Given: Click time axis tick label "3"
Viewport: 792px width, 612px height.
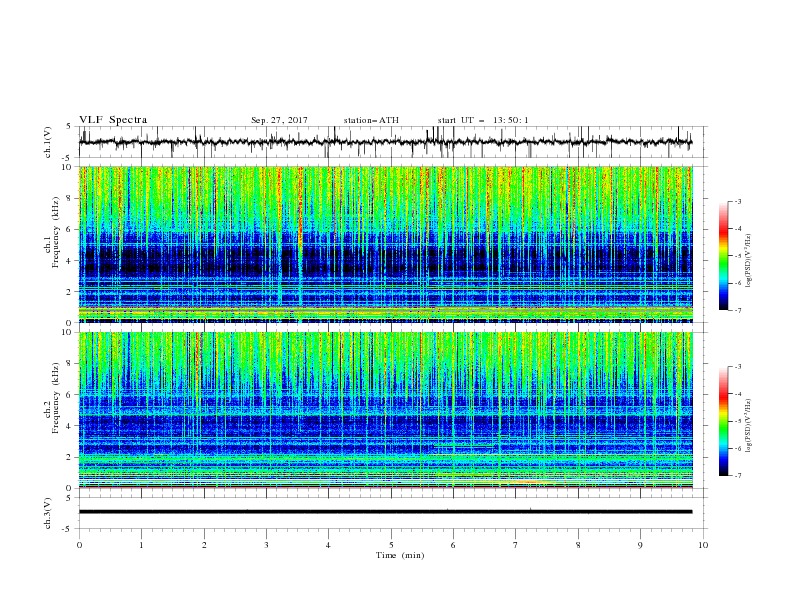Looking at the screenshot, I should [266, 545].
